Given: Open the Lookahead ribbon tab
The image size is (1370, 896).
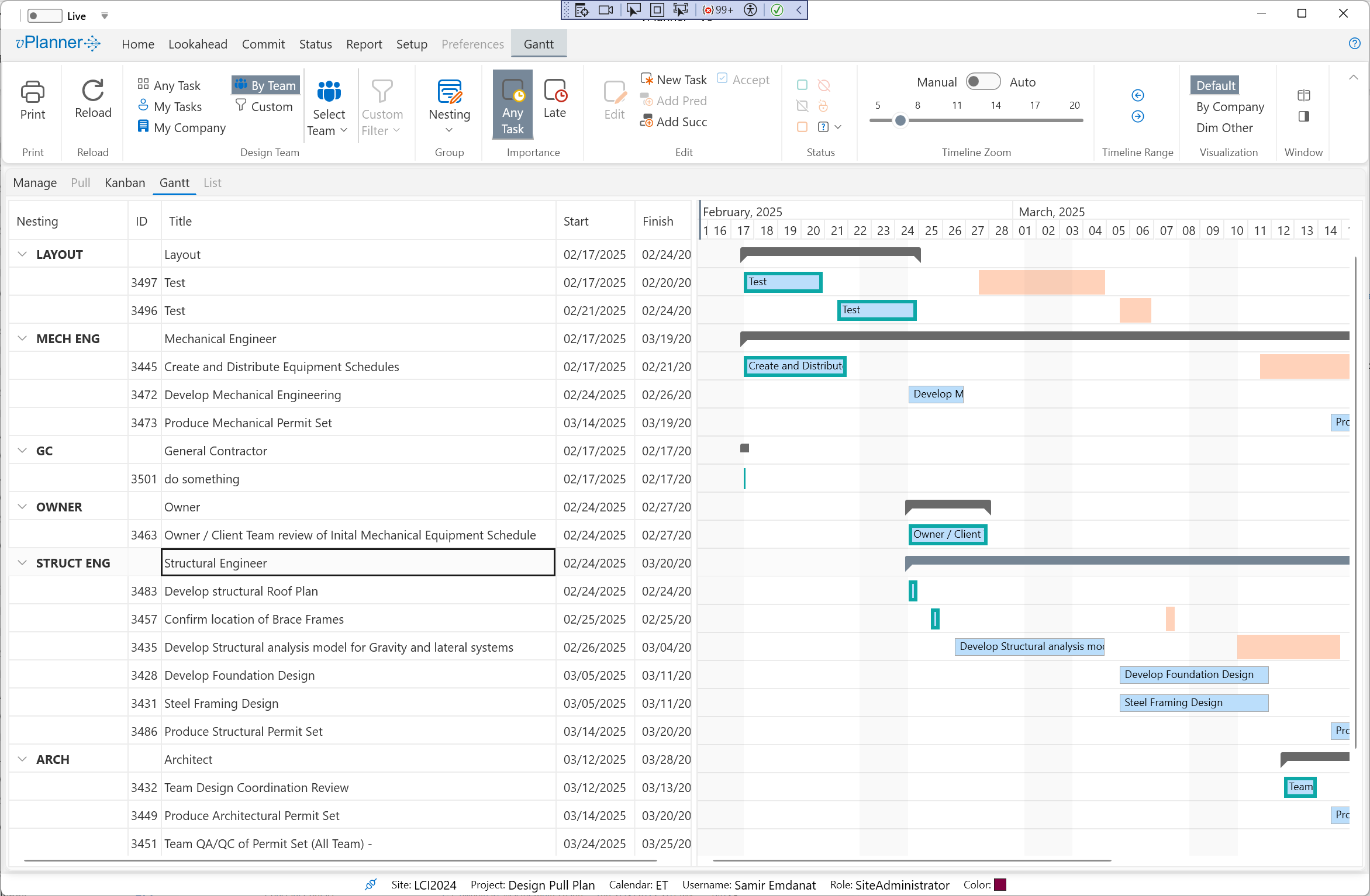Looking at the screenshot, I should click(x=198, y=44).
